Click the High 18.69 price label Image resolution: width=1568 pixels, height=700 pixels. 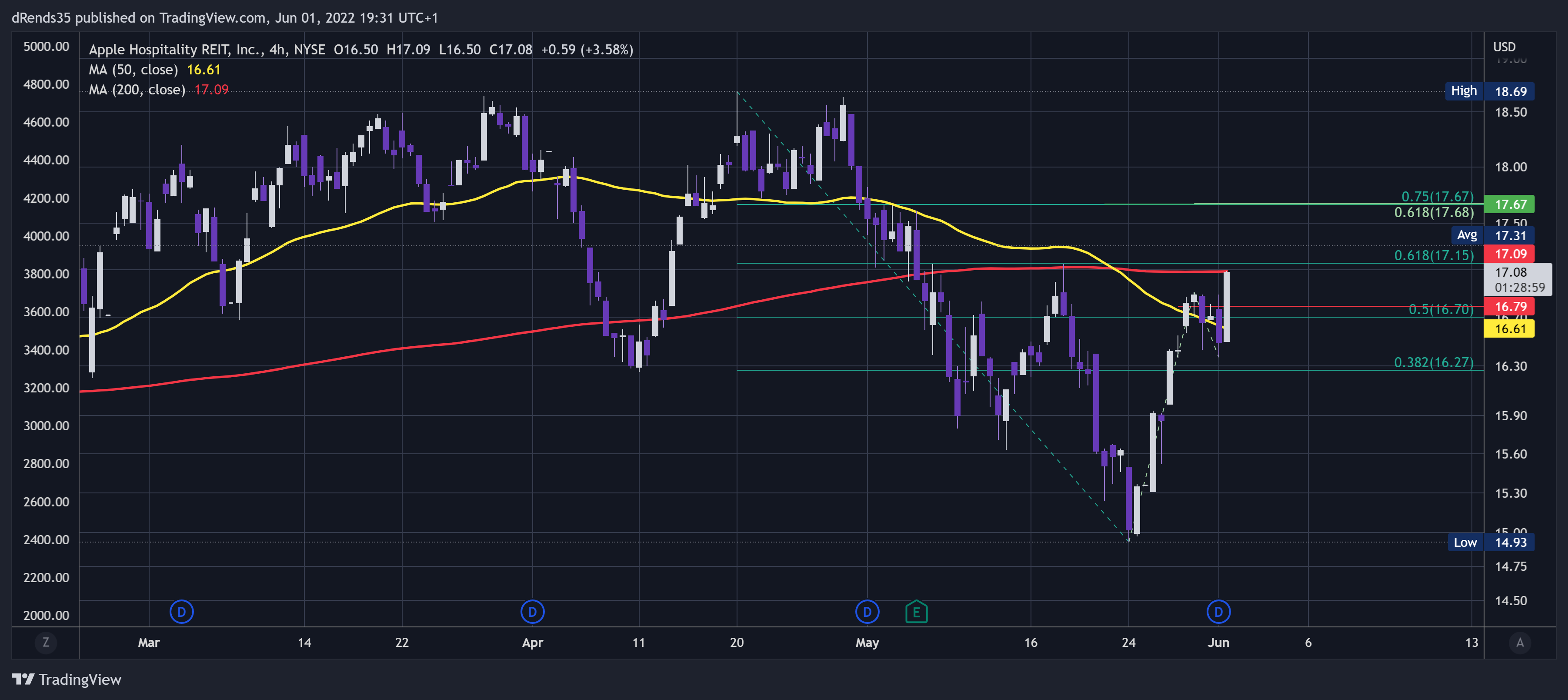(x=1489, y=91)
